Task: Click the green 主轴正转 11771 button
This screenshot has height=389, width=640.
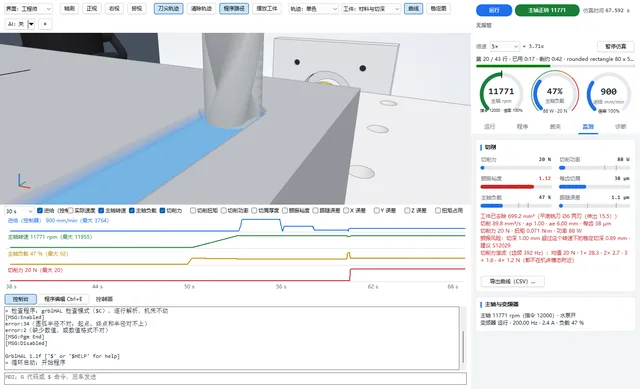Action: click(x=547, y=10)
